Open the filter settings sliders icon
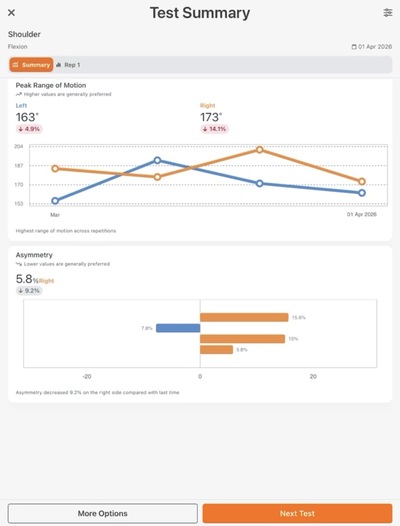The image size is (400, 526). (388, 13)
